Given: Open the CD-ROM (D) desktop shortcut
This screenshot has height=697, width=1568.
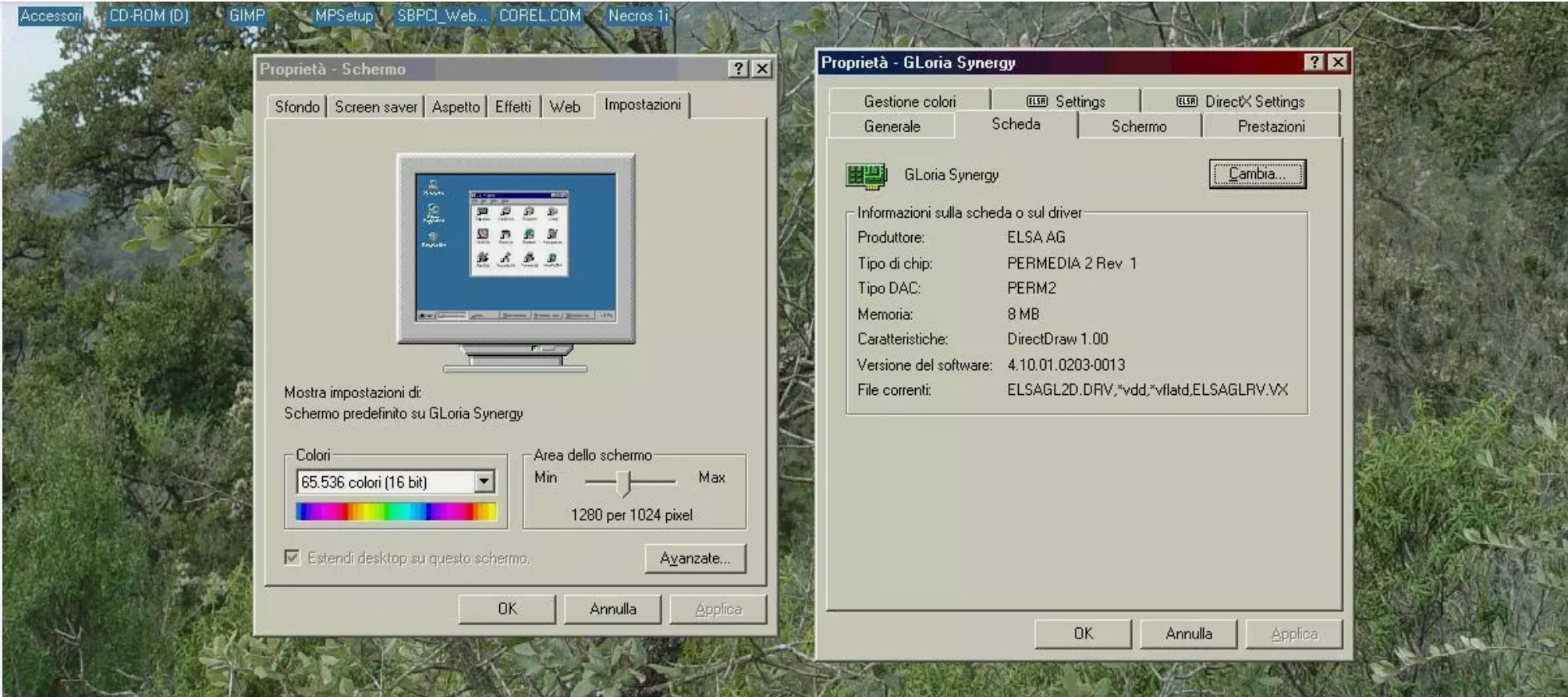Looking at the screenshot, I should coord(148,16).
